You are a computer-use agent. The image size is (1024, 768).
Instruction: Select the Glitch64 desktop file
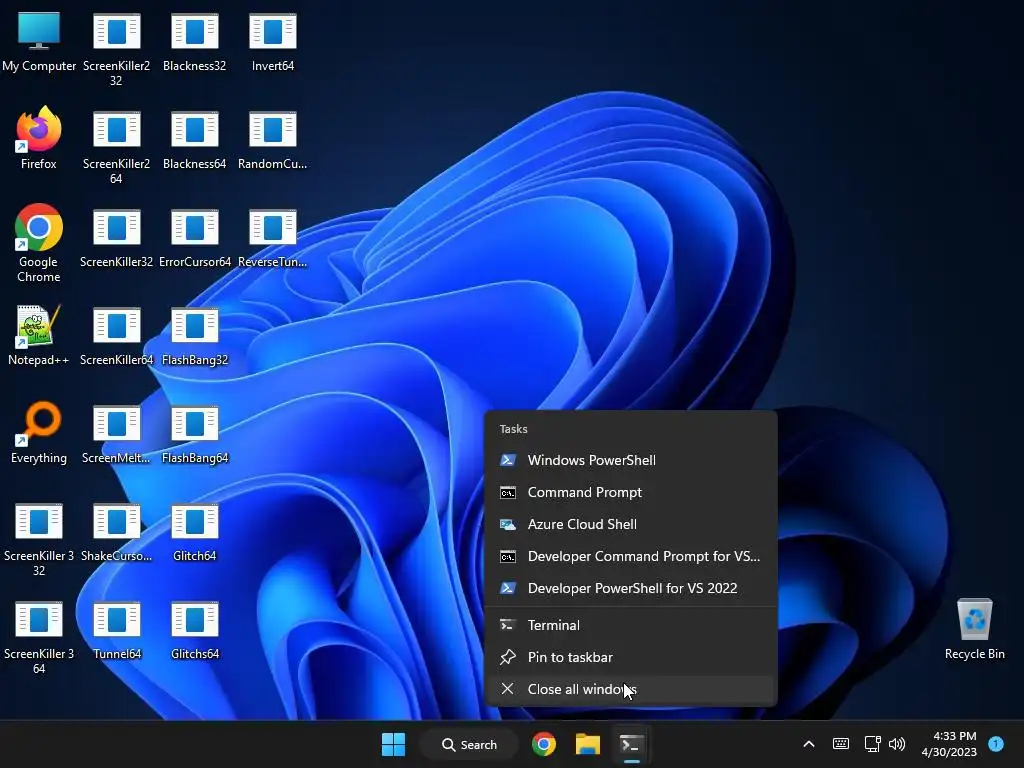195,532
